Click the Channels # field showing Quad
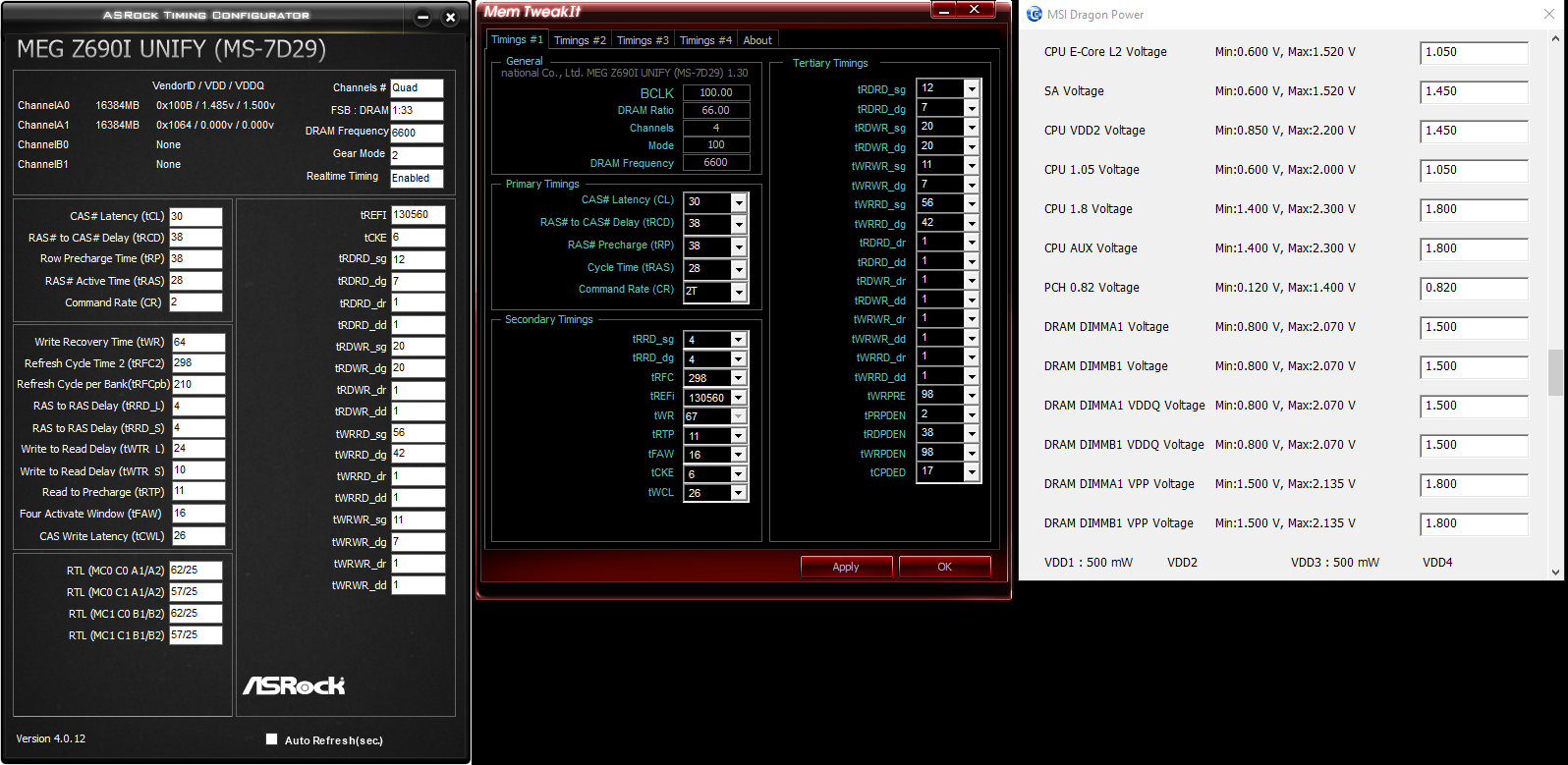The height and width of the screenshot is (765, 1568). pos(417,88)
